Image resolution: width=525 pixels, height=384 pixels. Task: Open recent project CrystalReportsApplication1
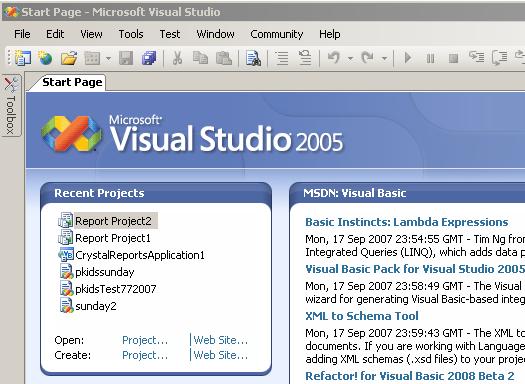(x=140, y=255)
